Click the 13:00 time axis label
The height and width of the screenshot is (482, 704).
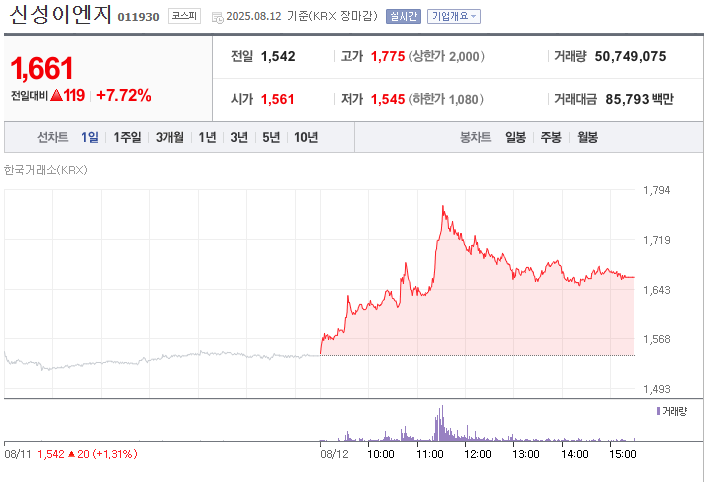(526, 454)
